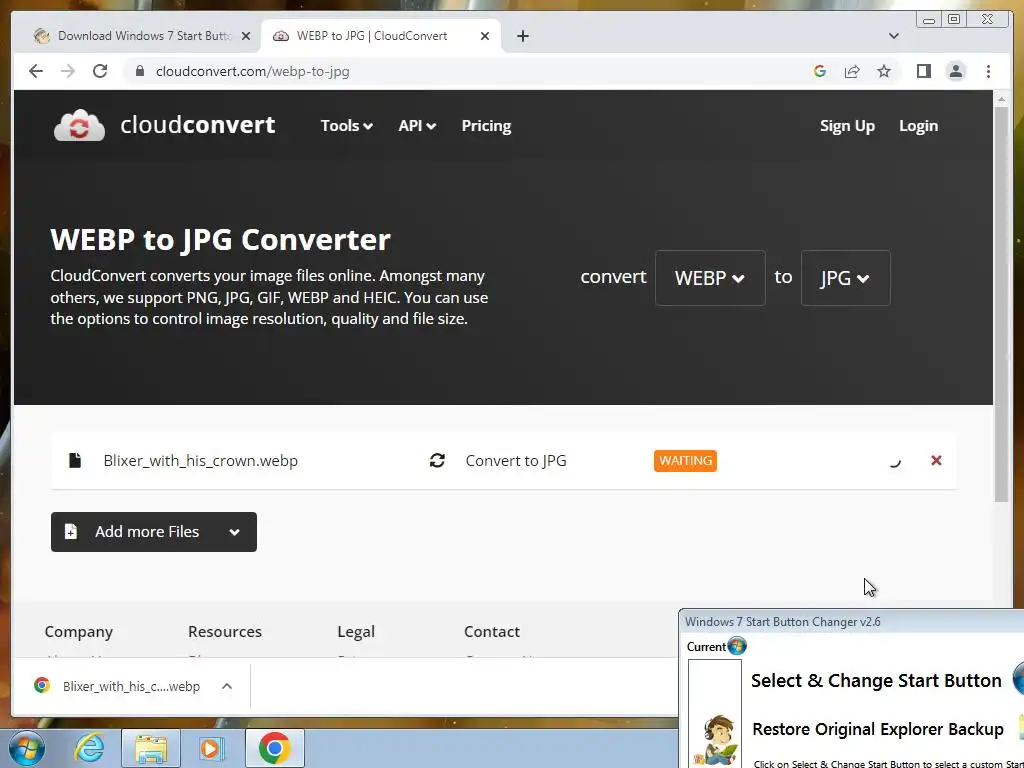Open the Chrome three-dot menu
This screenshot has height=768, width=1024.
(988, 71)
